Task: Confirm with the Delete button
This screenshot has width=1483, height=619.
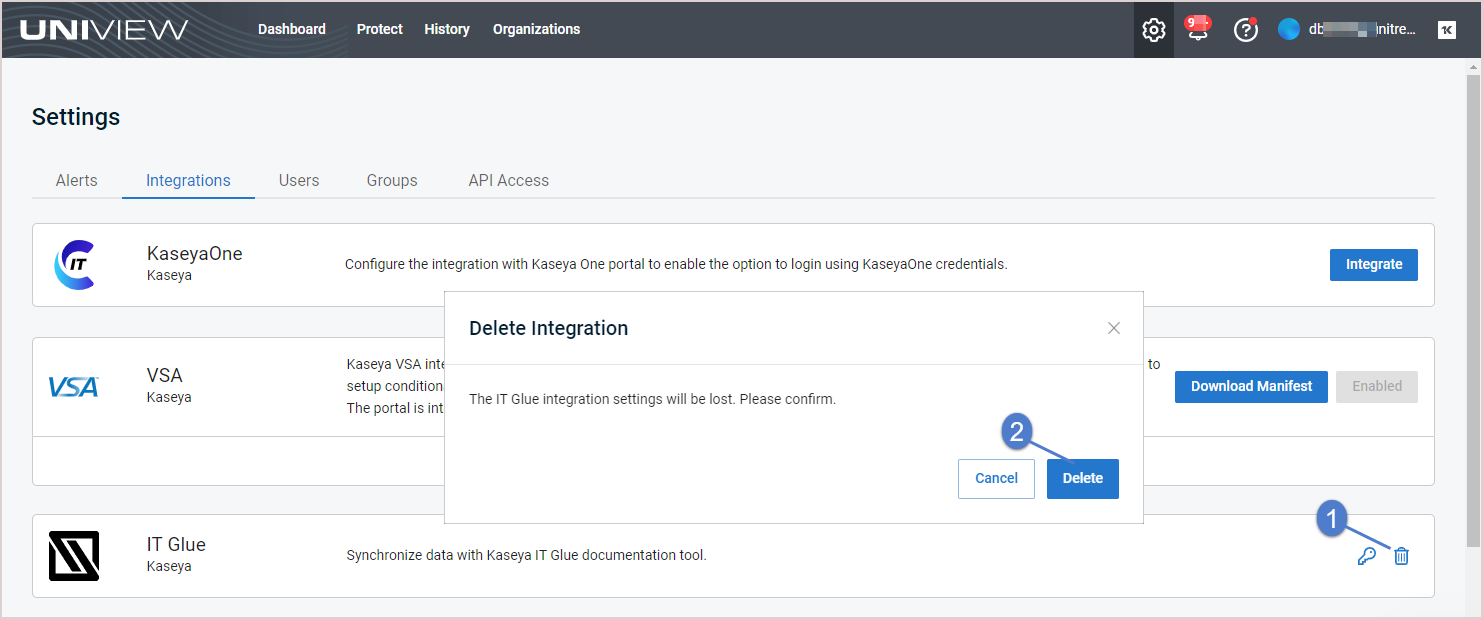Action: click(1083, 479)
